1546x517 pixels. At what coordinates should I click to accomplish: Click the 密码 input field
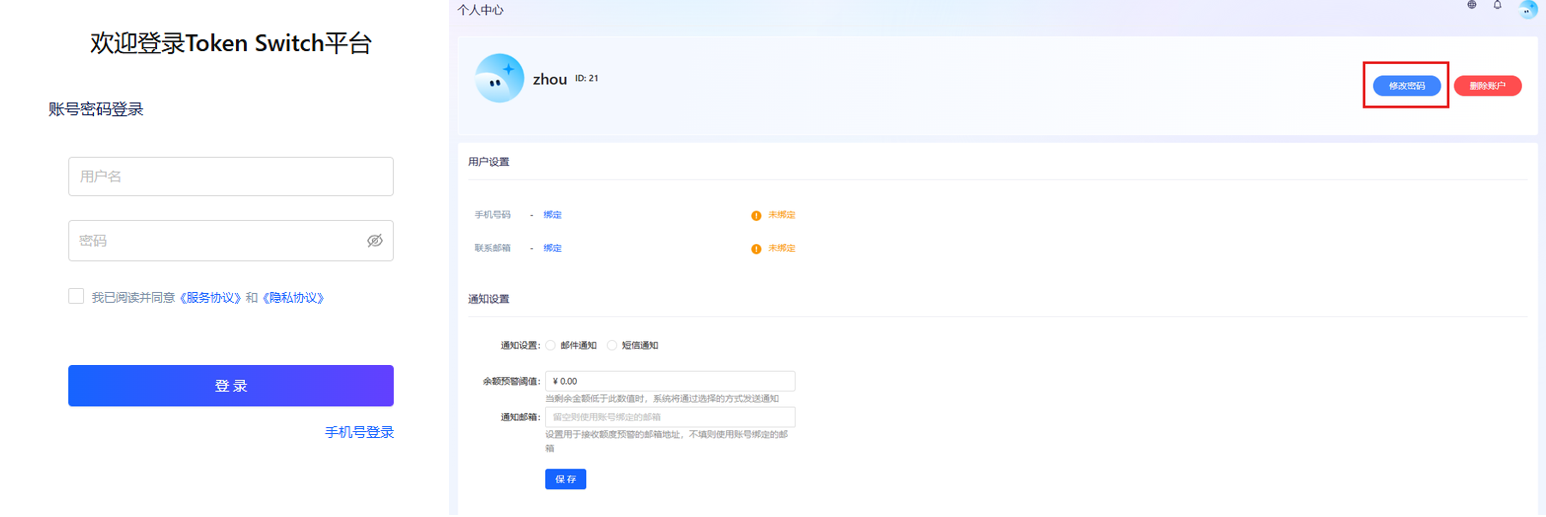[x=231, y=241]
